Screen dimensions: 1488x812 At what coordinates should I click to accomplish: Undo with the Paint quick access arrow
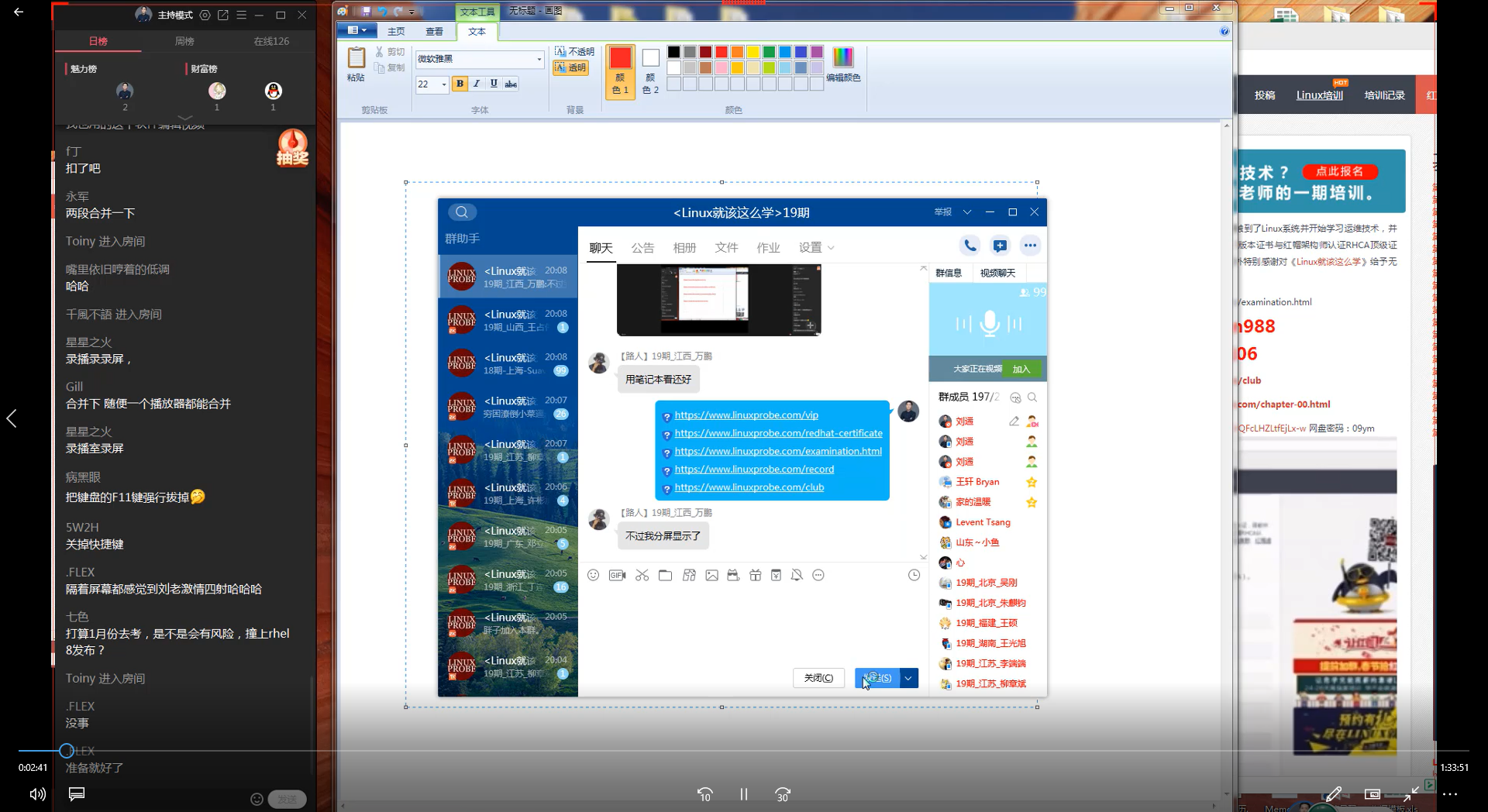[381, 11]
